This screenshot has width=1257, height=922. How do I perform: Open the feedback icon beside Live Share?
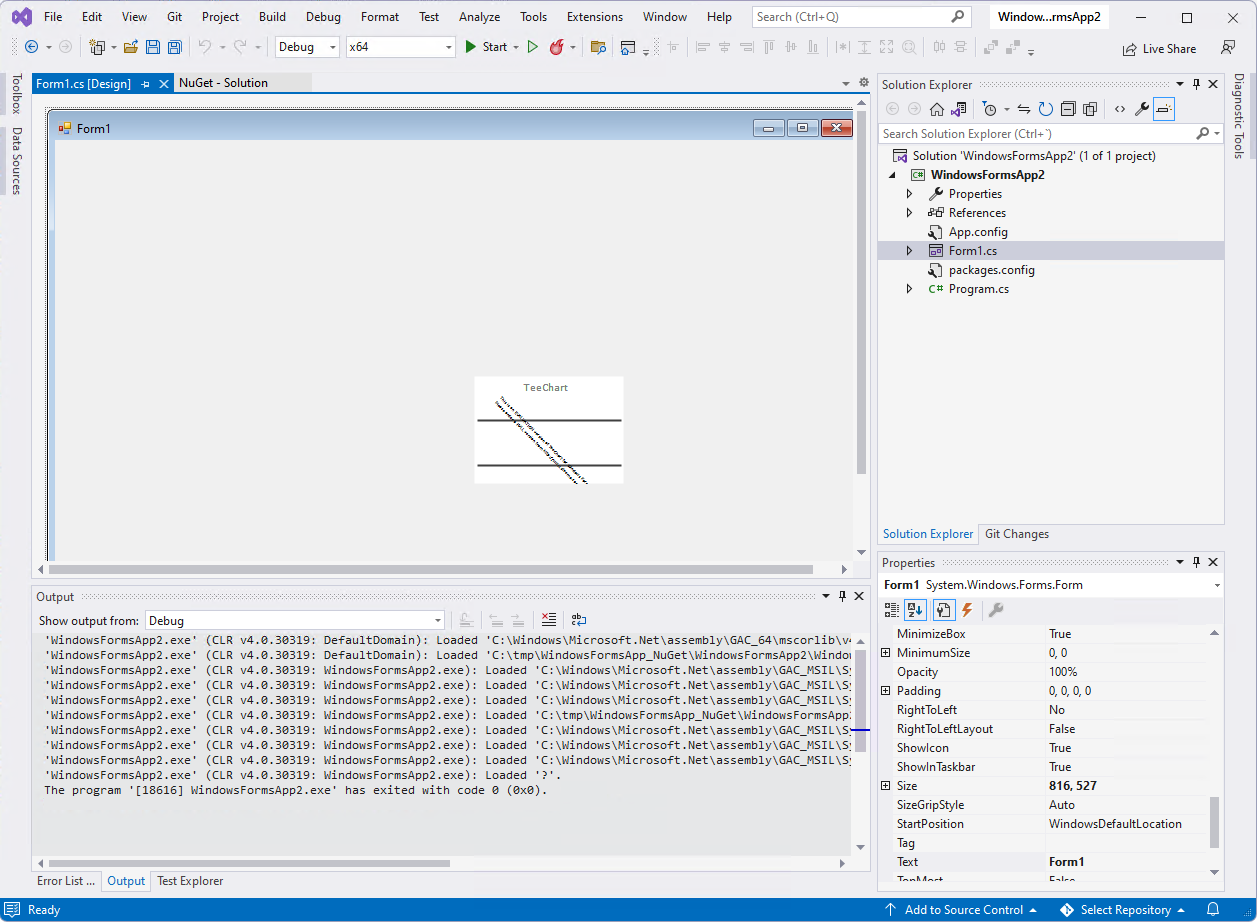pos(1228,48)
